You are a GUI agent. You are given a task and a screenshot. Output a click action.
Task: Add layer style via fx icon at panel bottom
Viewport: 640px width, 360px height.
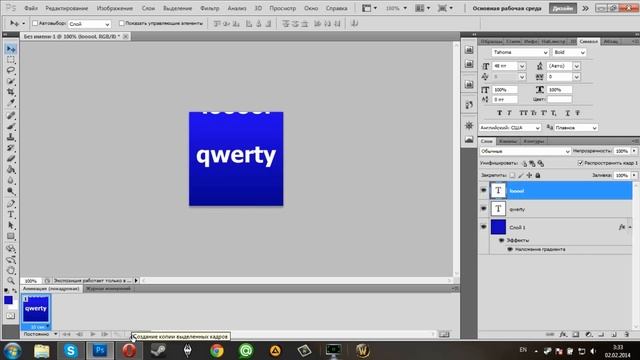563,334
